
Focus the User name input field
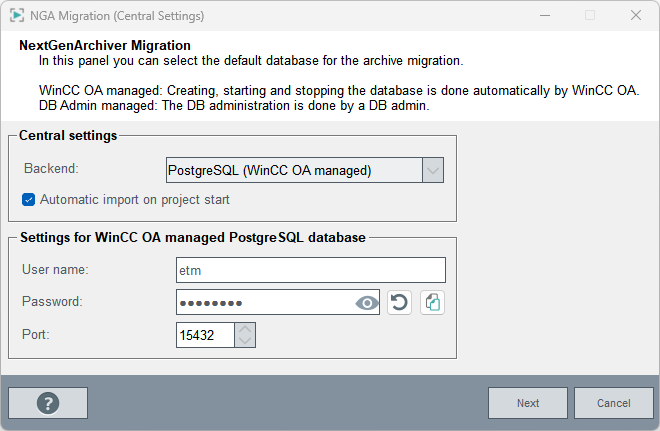coord(310,270)
